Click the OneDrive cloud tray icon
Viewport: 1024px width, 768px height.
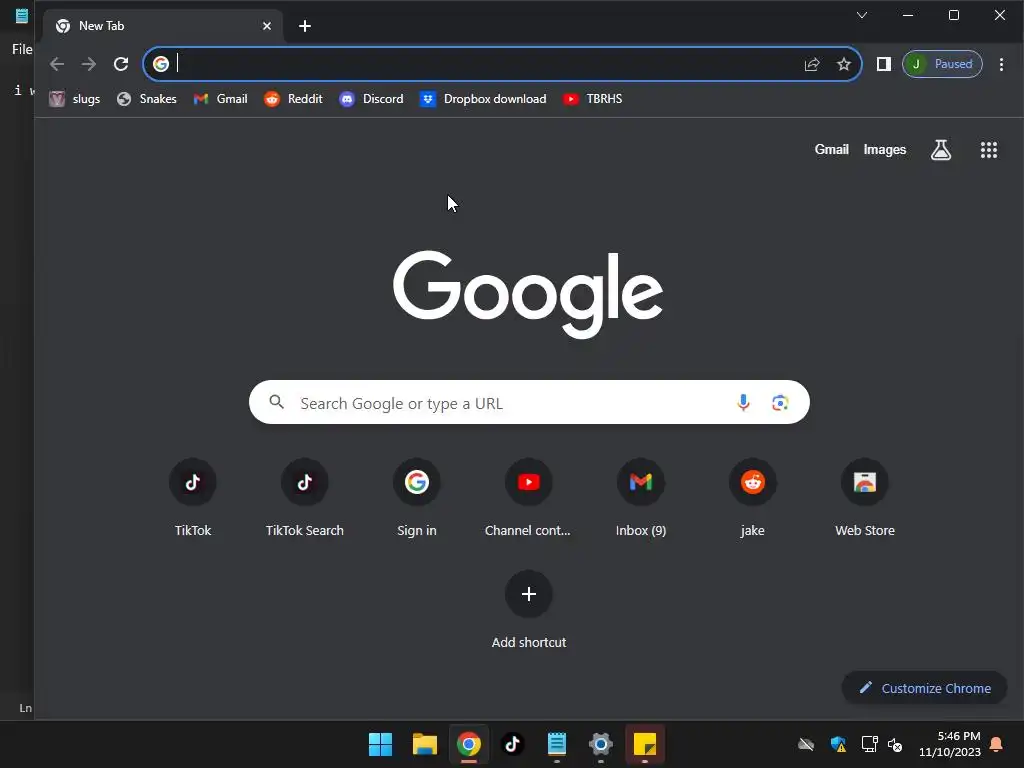[806, 744]
